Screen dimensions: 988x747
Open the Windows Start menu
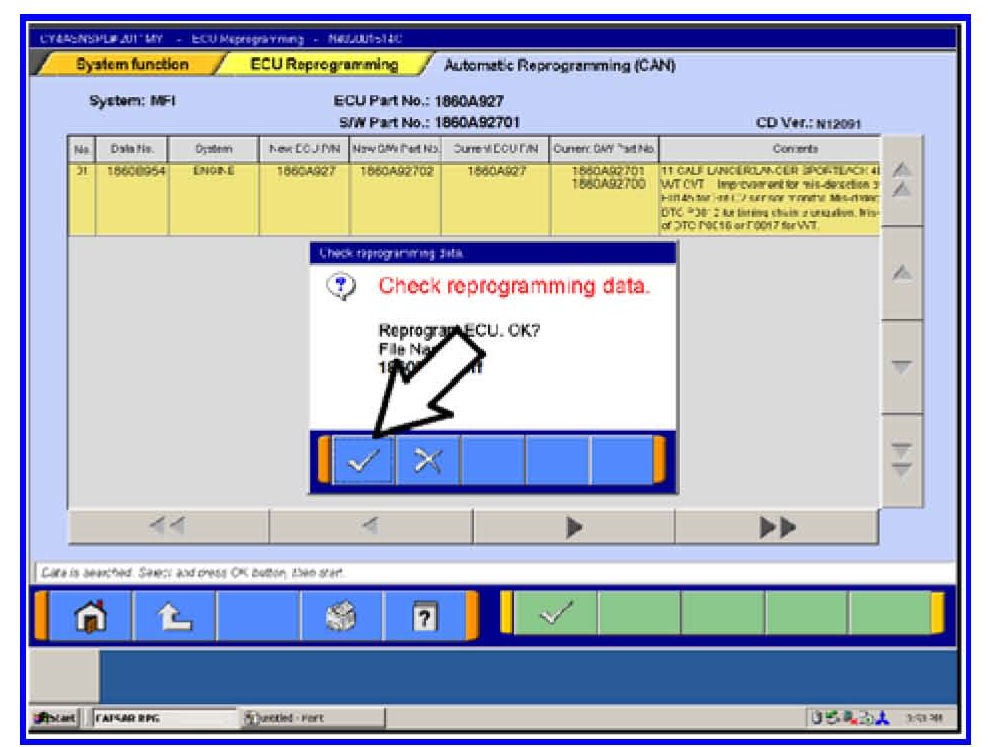[x=57, y=718]
